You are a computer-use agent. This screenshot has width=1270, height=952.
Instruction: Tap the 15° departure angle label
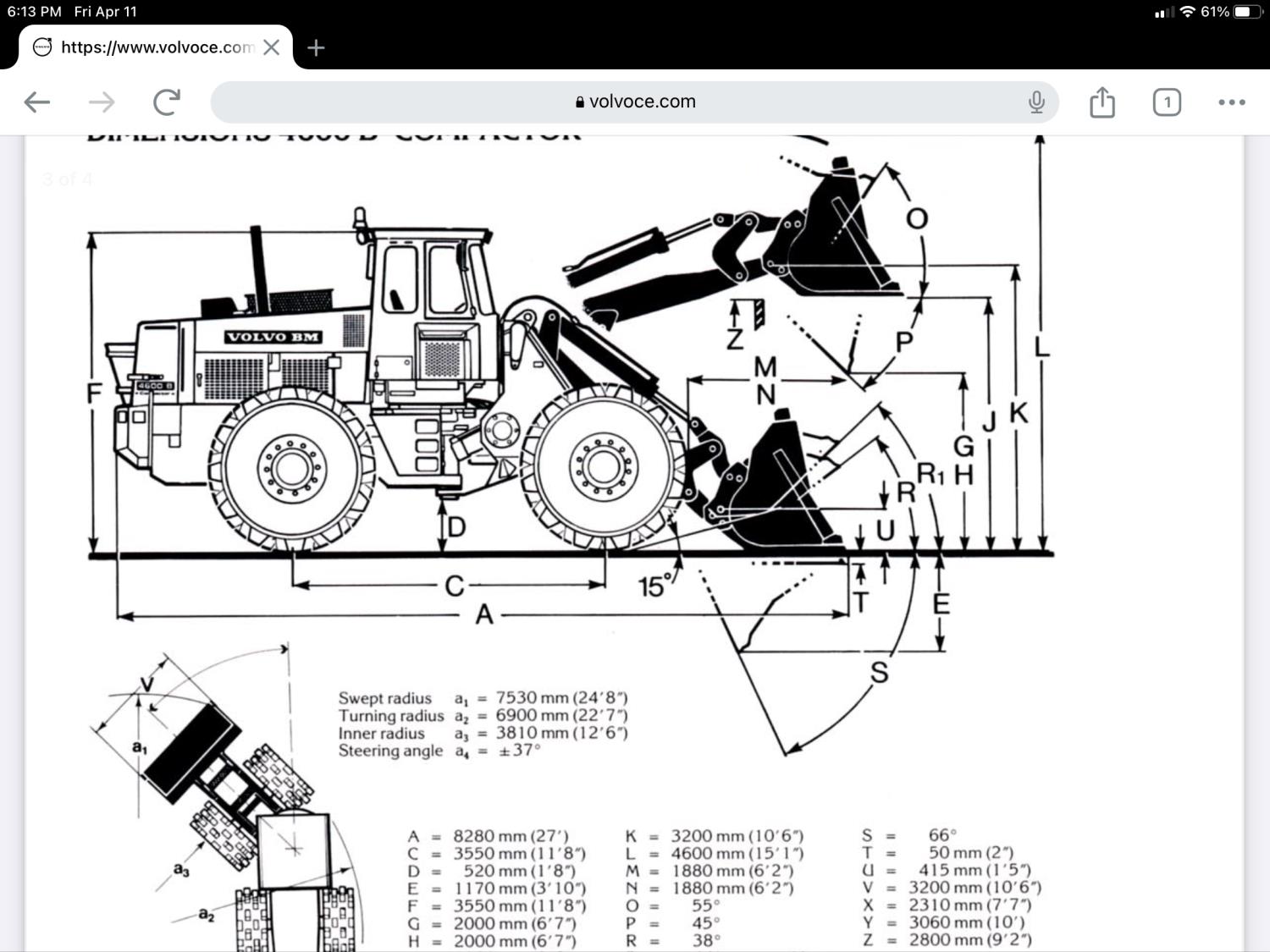click(x=654, y=586)
